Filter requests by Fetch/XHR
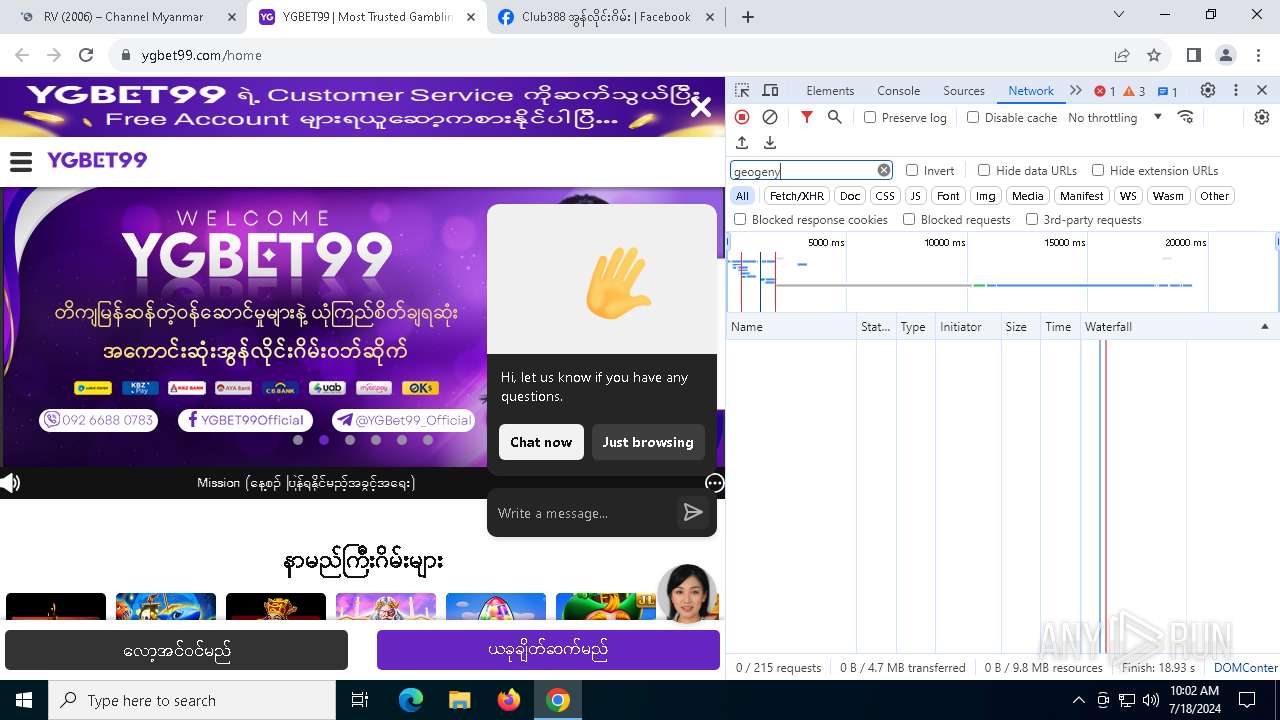Viewport: 1280px width, 720px height. [797, 196]
